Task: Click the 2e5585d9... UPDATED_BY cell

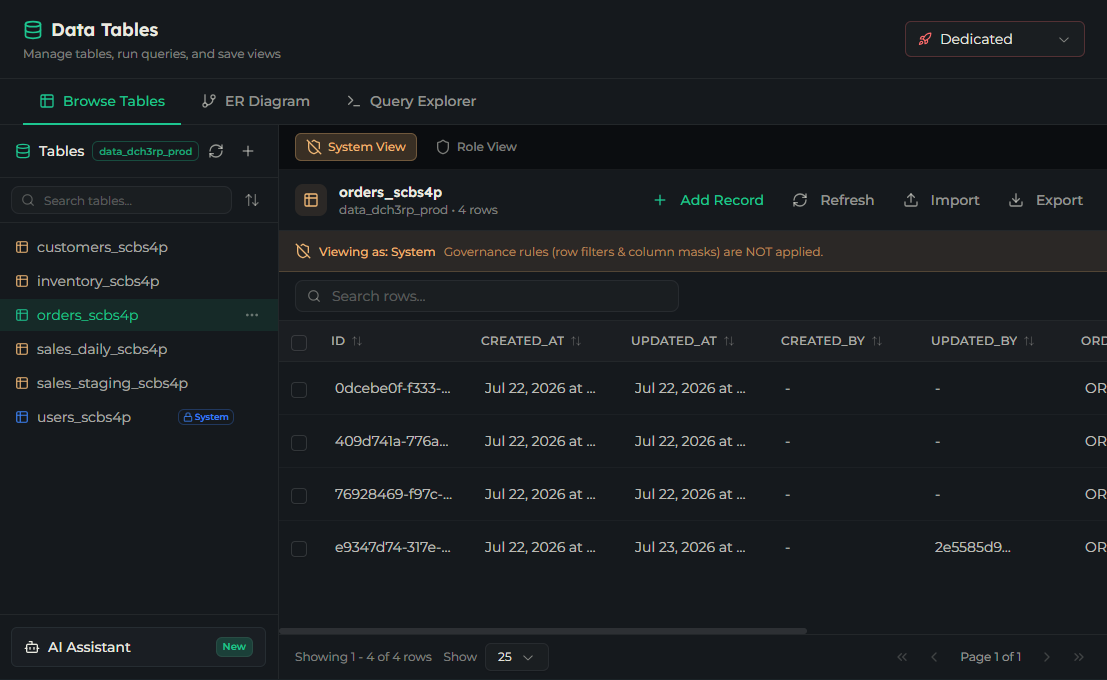Action: click(973, 547)
